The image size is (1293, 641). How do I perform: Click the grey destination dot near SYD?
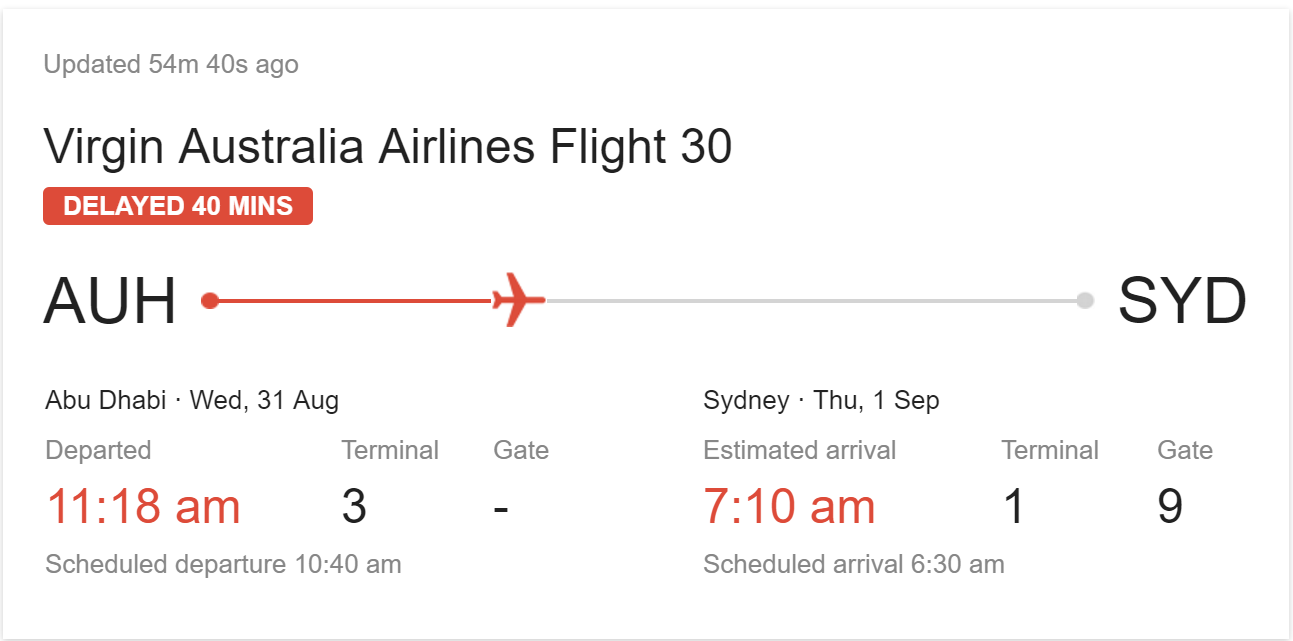(x=1085, y=300)
